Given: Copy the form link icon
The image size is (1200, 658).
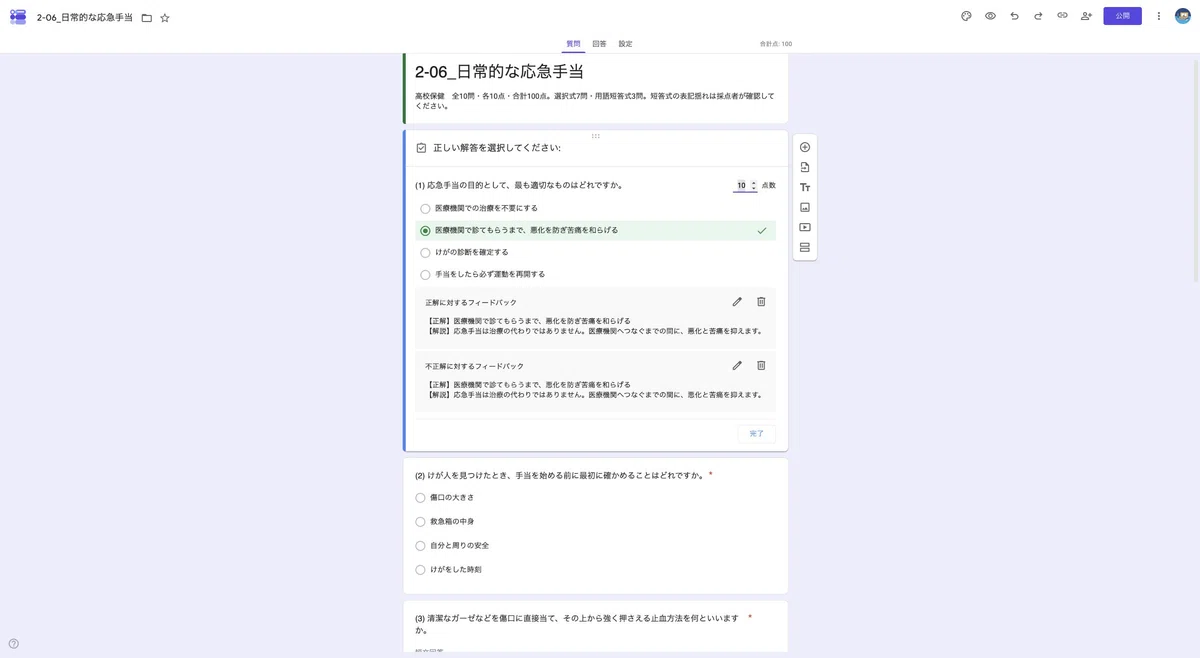Looking at the screenshot, I should coord(1062,16).
